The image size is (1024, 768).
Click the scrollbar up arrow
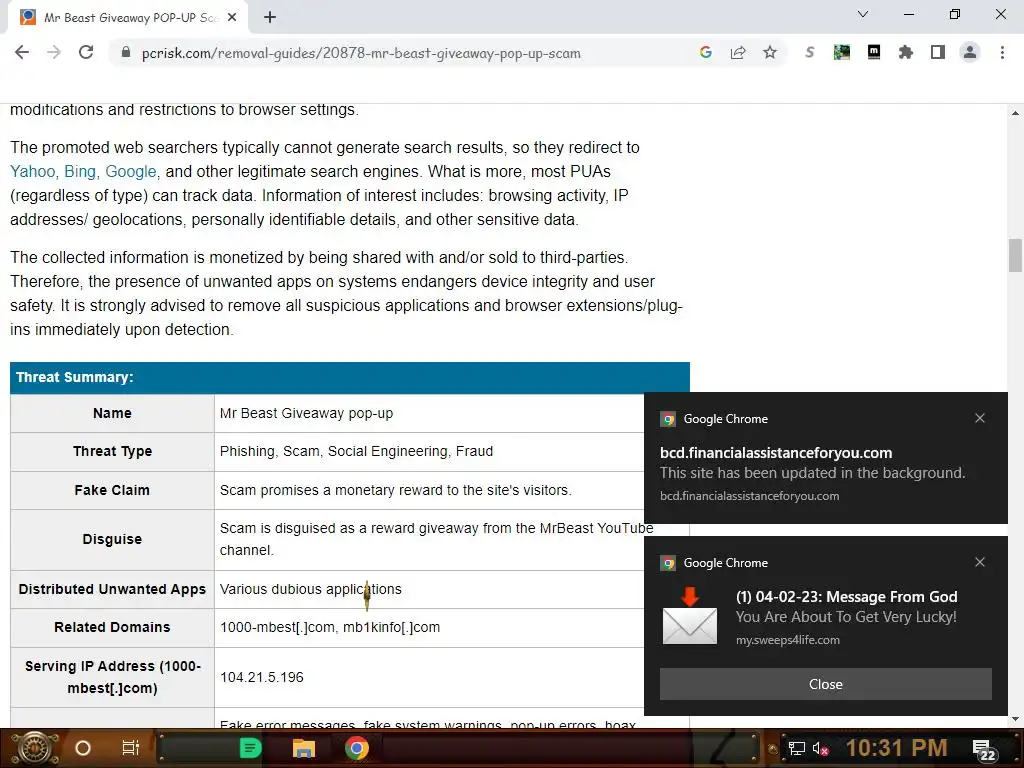pos(1015,113)
